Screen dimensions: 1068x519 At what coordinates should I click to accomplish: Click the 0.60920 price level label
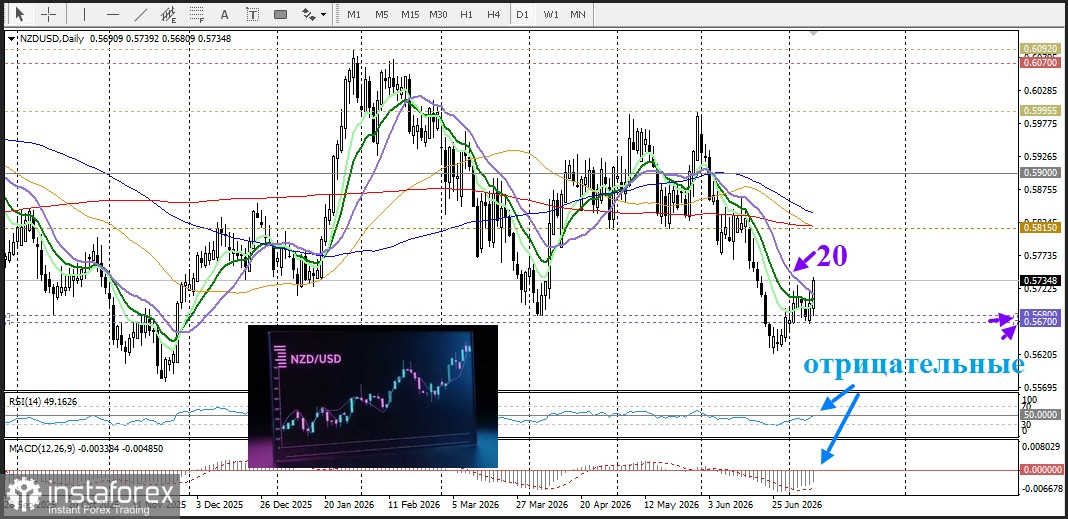point(1040,49)
